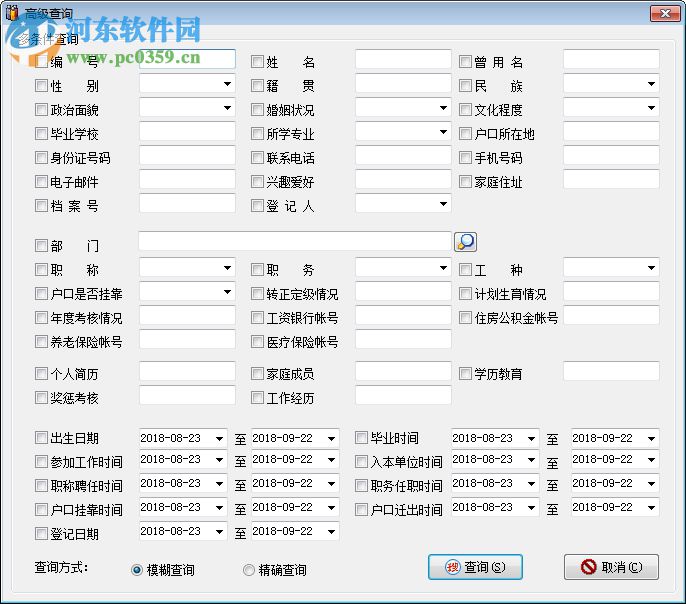Click the magnifier search icon beside 部门 field
The image size is (686, 604).
tap(466, 242)
